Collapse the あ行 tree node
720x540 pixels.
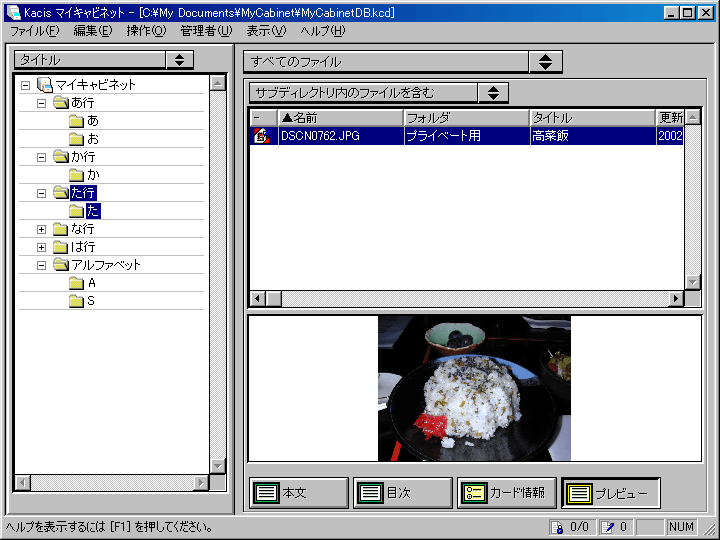coord(41,103)
